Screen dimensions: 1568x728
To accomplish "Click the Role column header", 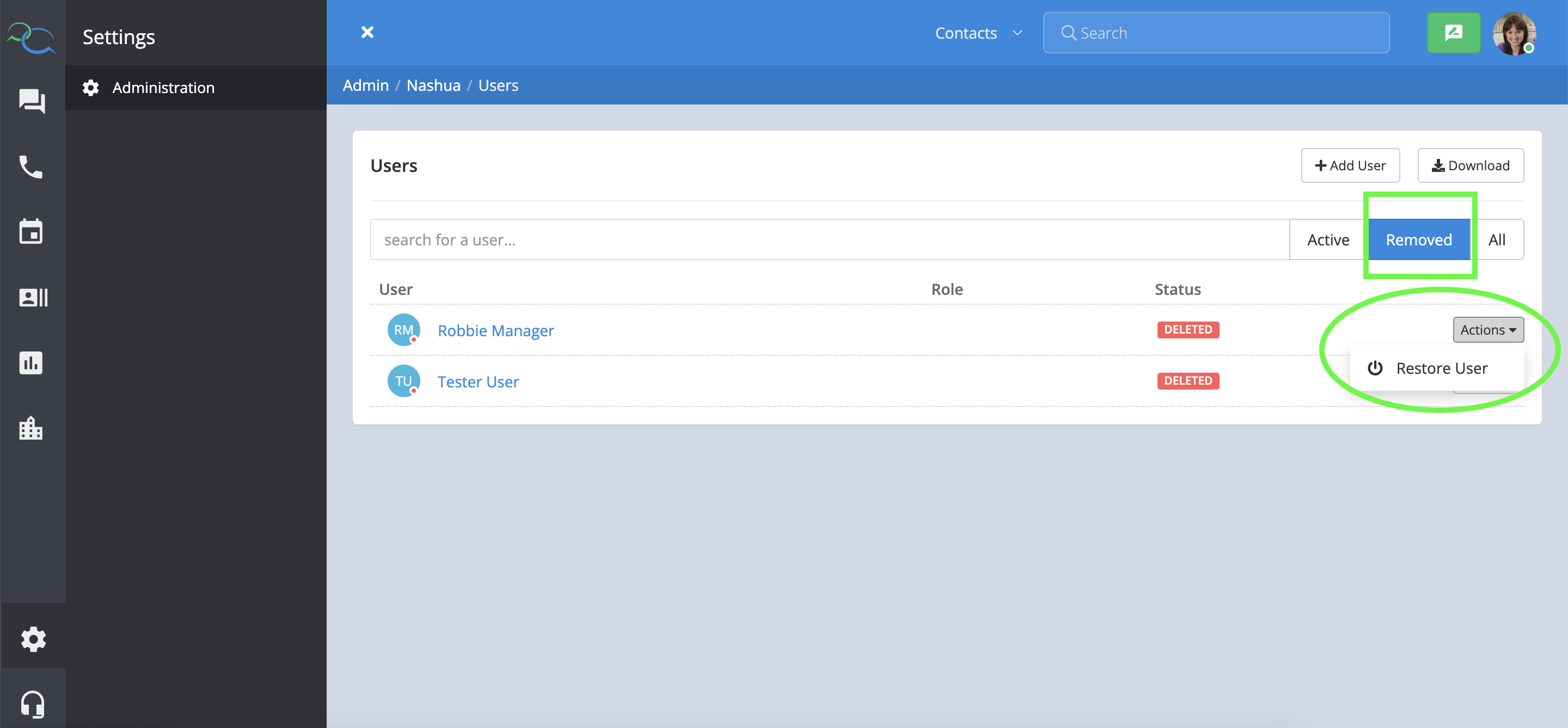I will 947,289.
